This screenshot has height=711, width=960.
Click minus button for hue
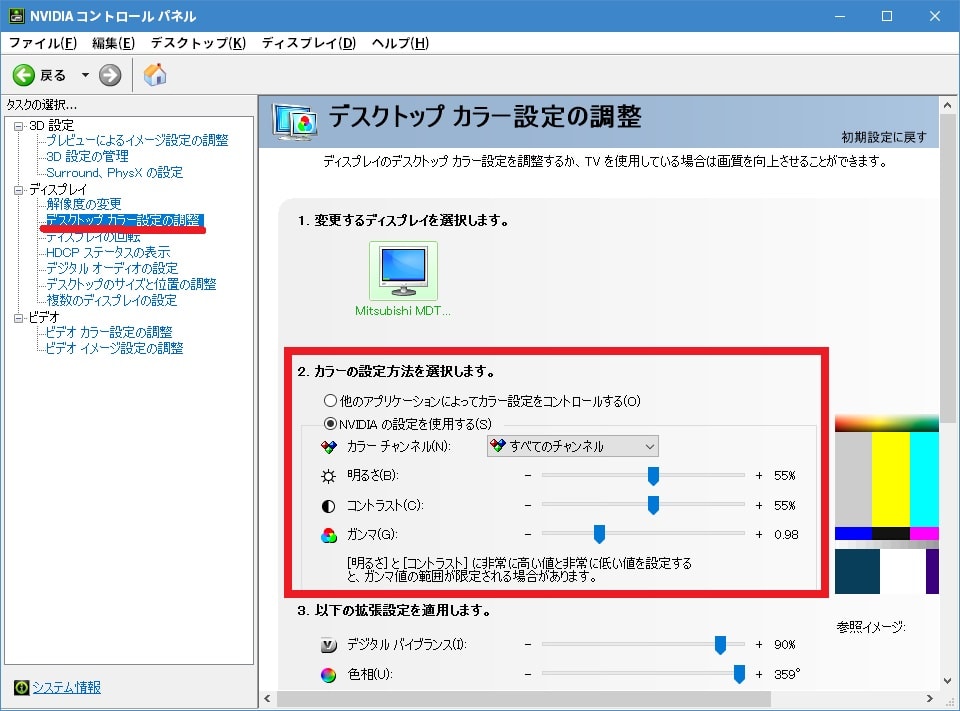[528, 674]
